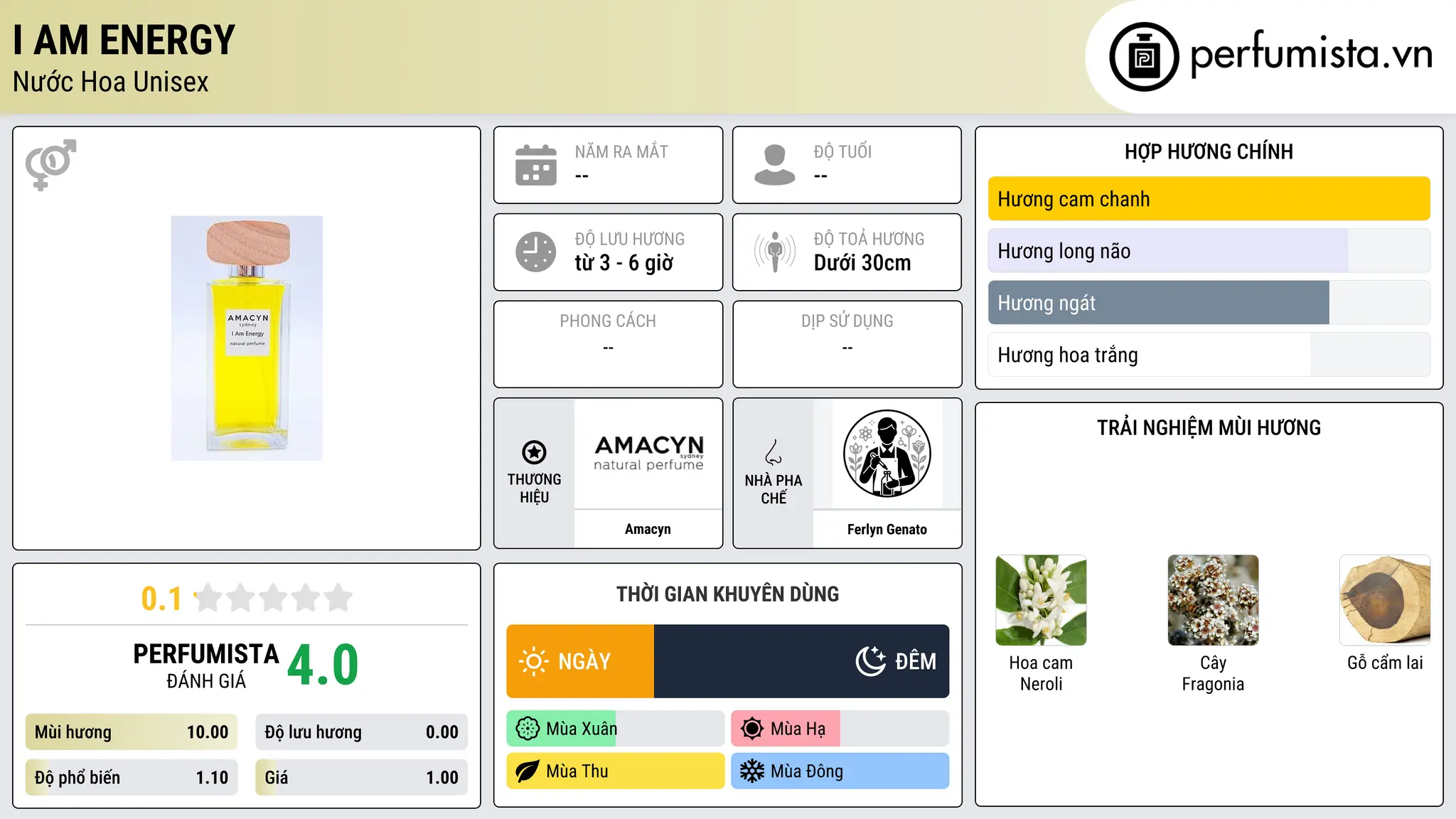Click the DỊP SỬ DỤNG heading
This screenshot has height=819, width=1456.
point(847,321)
